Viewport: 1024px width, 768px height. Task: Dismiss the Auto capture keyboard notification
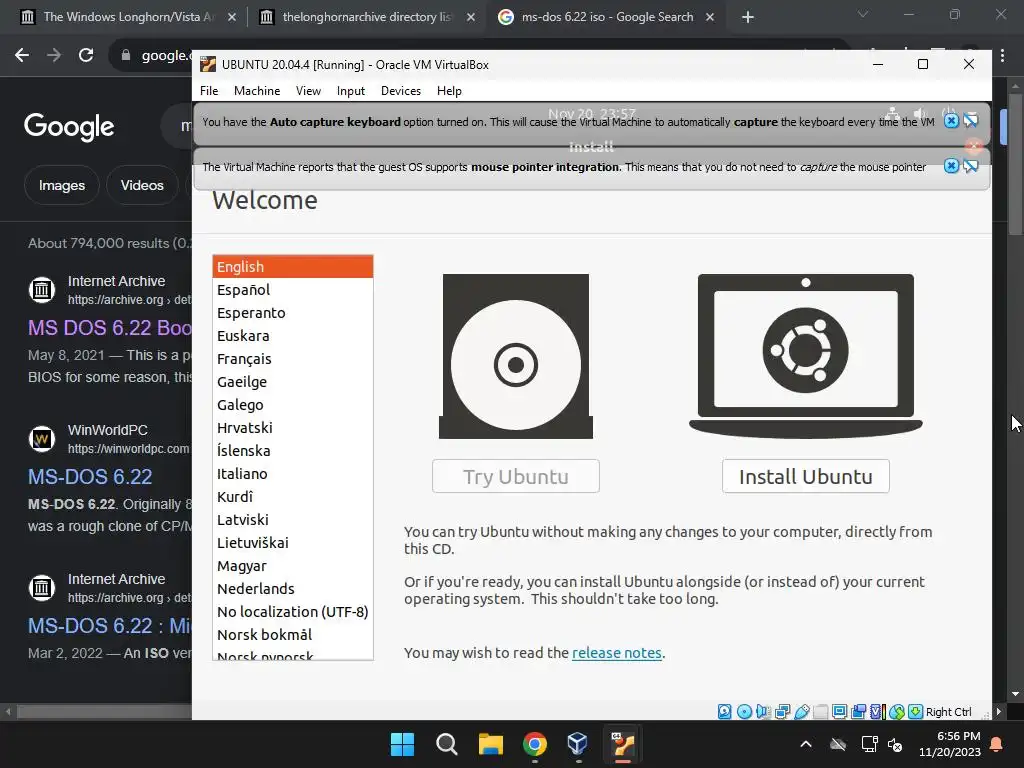pos(952,121)
